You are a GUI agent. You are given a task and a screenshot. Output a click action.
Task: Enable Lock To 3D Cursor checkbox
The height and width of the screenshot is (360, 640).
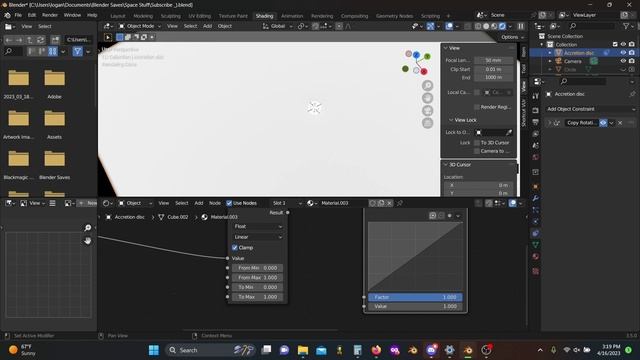click(477, 143)
